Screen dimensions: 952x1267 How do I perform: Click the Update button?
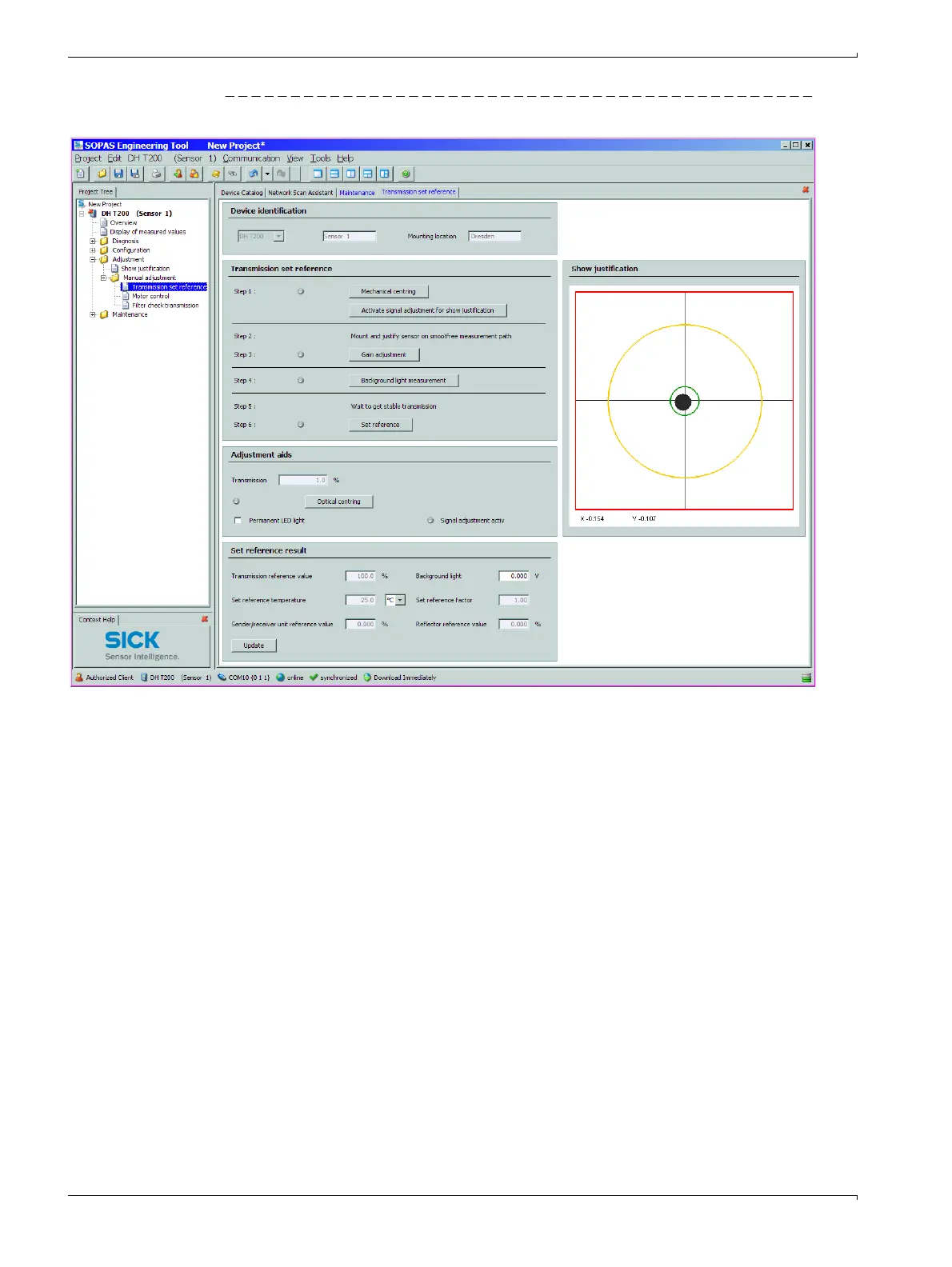click(x=254, y=645)
